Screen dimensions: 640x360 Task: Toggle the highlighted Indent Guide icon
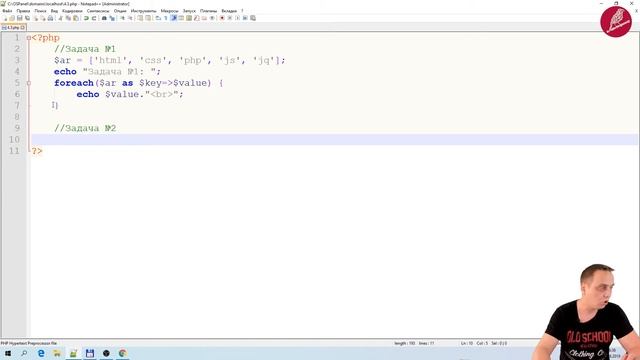(x=173, y=18)
